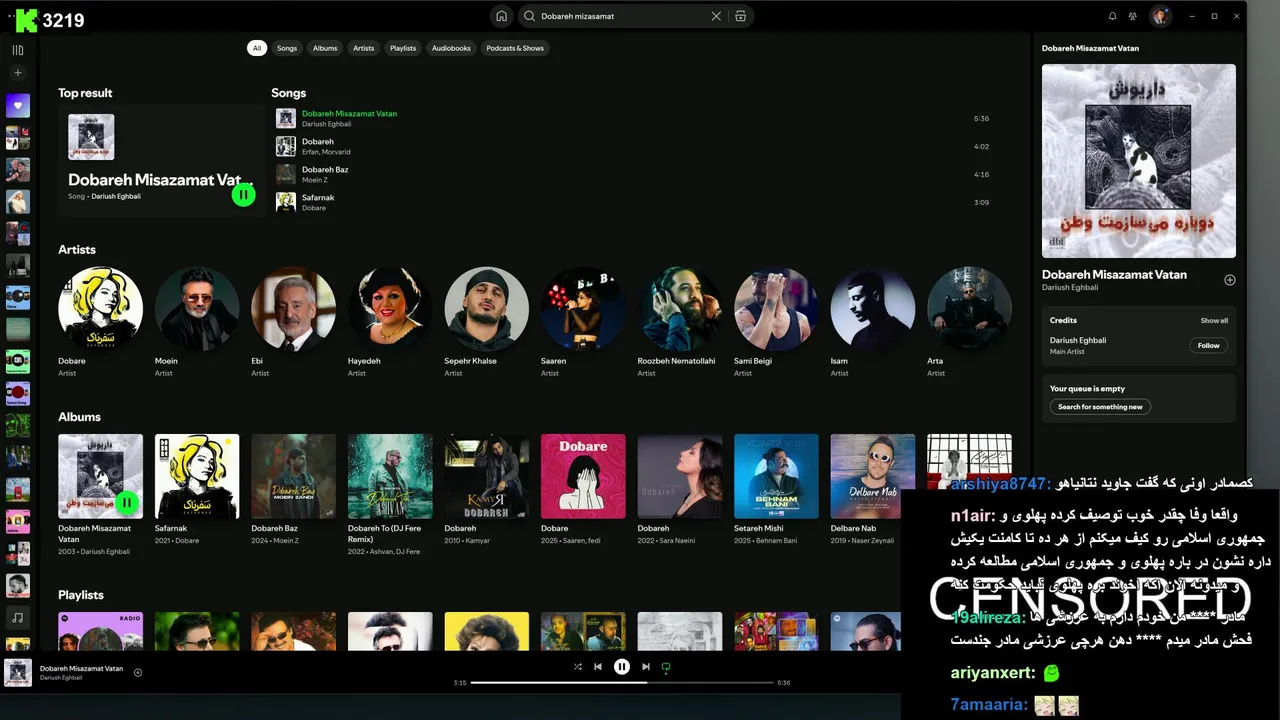Click Search for something new button
This screenshot has width=1280, height=720.
(x=1100, y=407)
